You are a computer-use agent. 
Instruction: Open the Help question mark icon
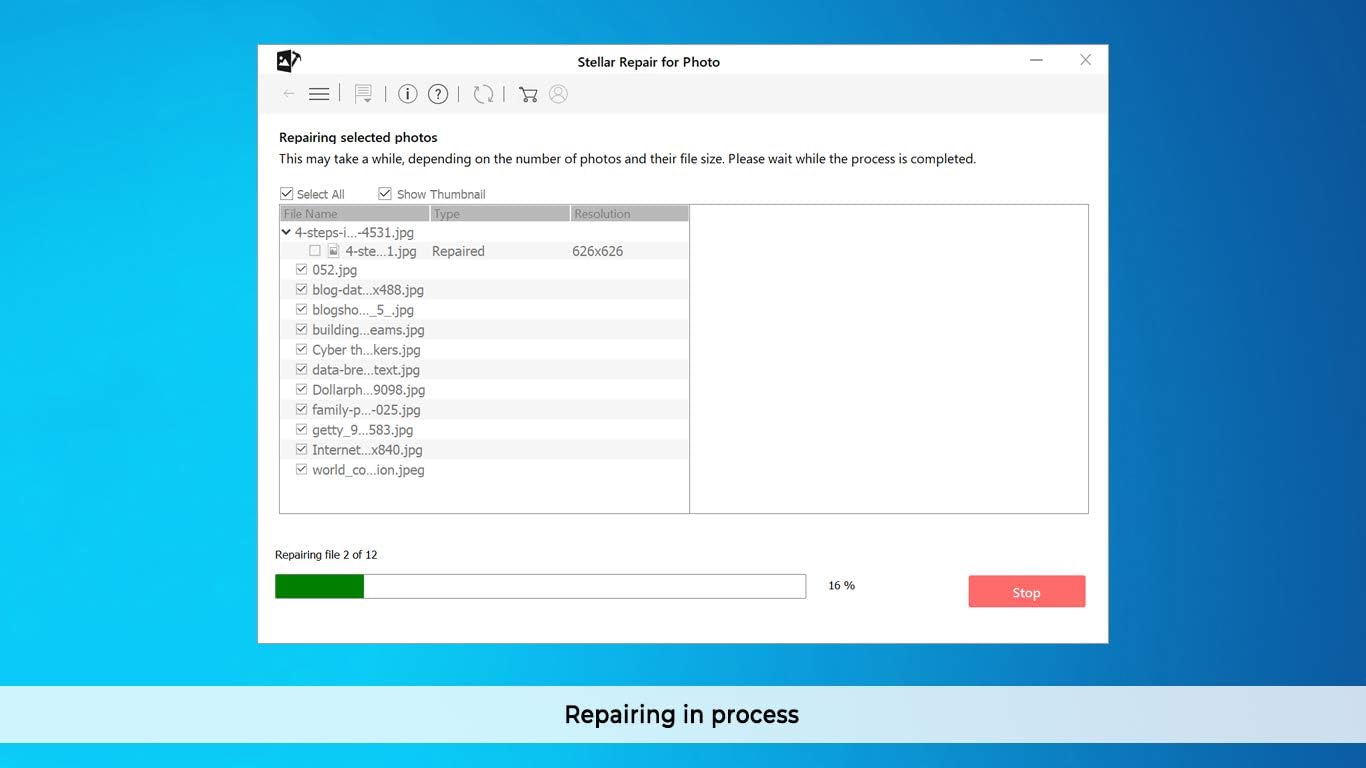[x=438, y=94]
